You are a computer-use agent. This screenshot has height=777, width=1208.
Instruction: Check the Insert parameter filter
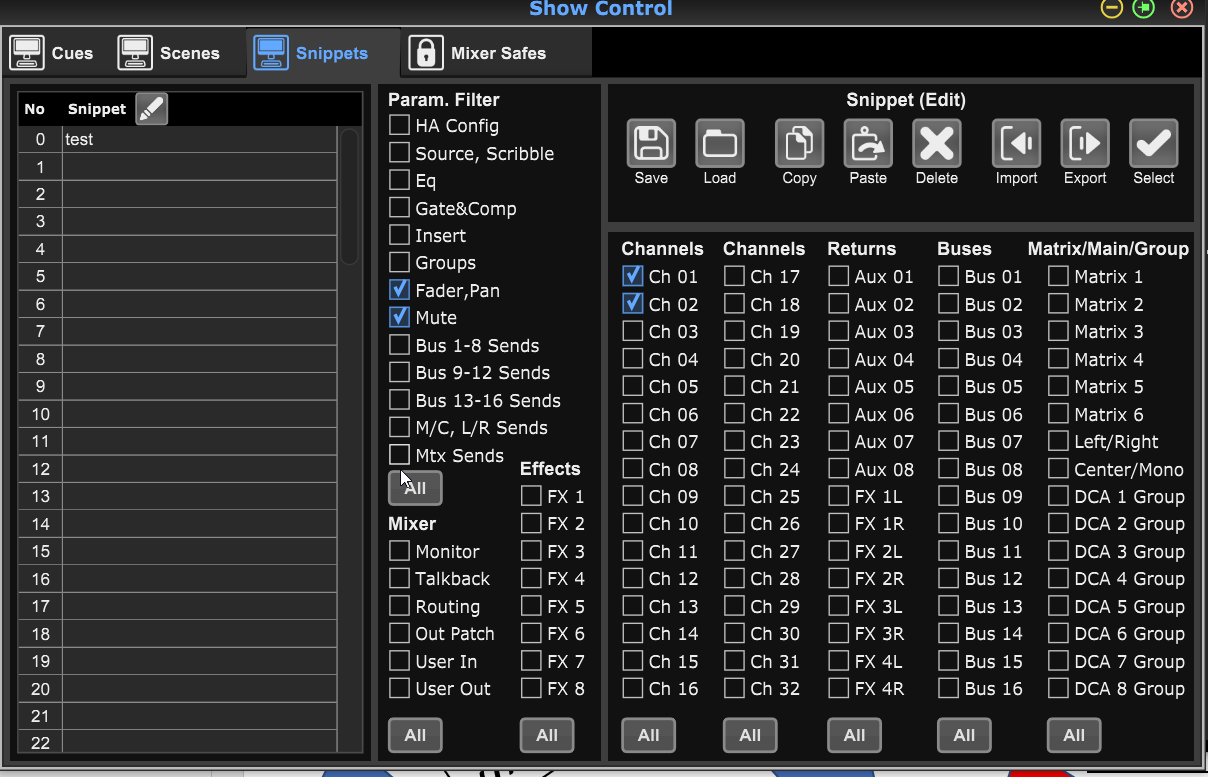point(399,235)
